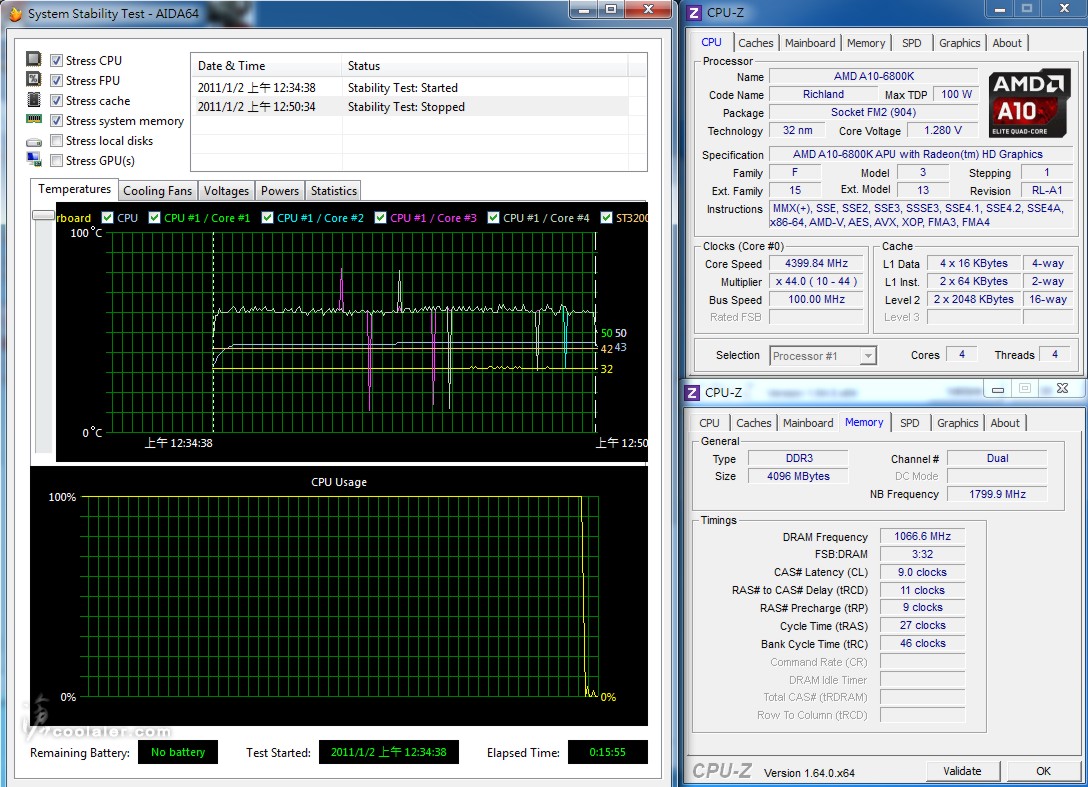Open the Processor #1 selection dropdown
Image resolution: width=1088 pixels, height=787 pixels.
(823, 356)
